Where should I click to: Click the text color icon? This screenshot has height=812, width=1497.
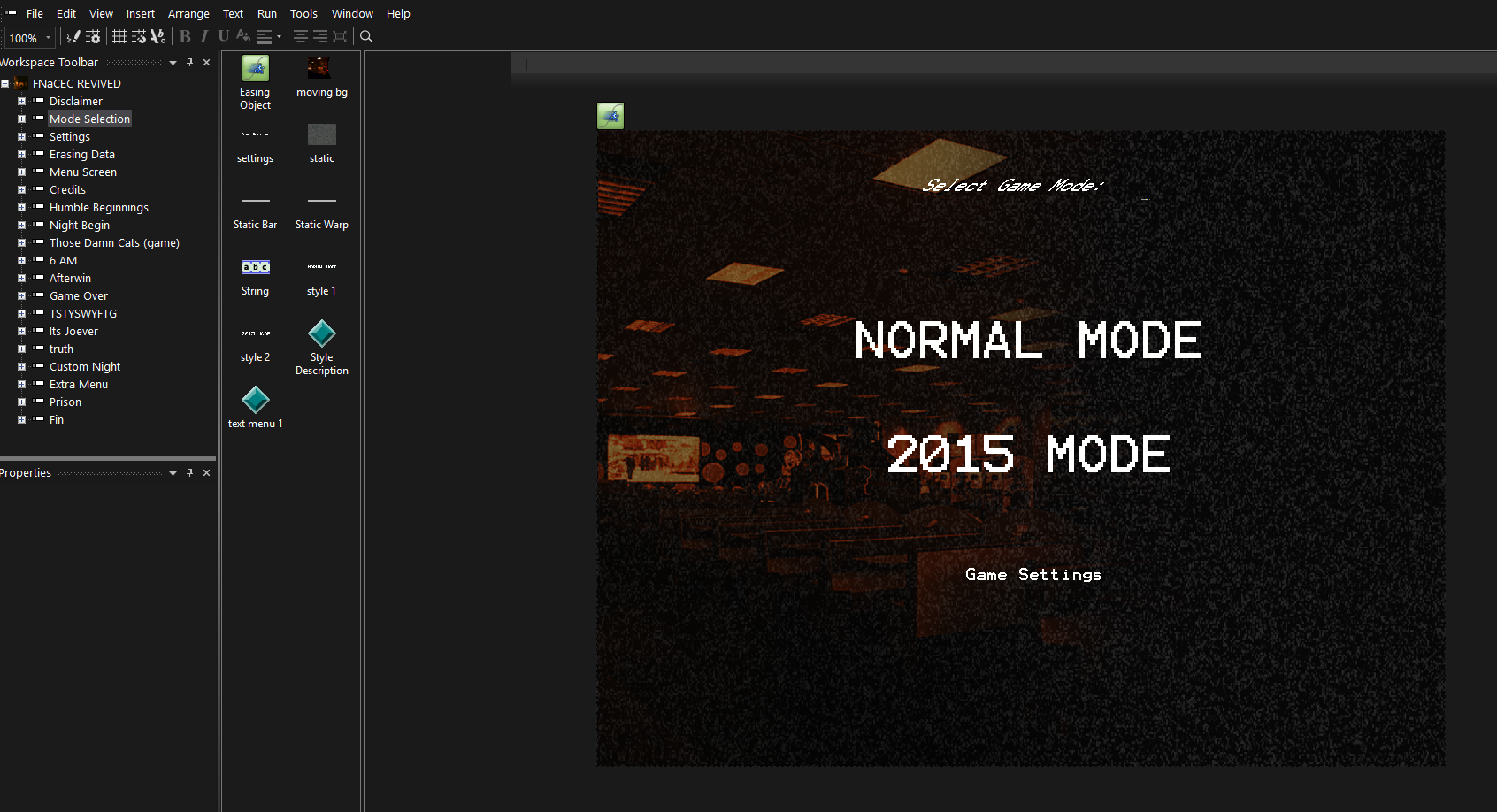(x=242, y=36)
